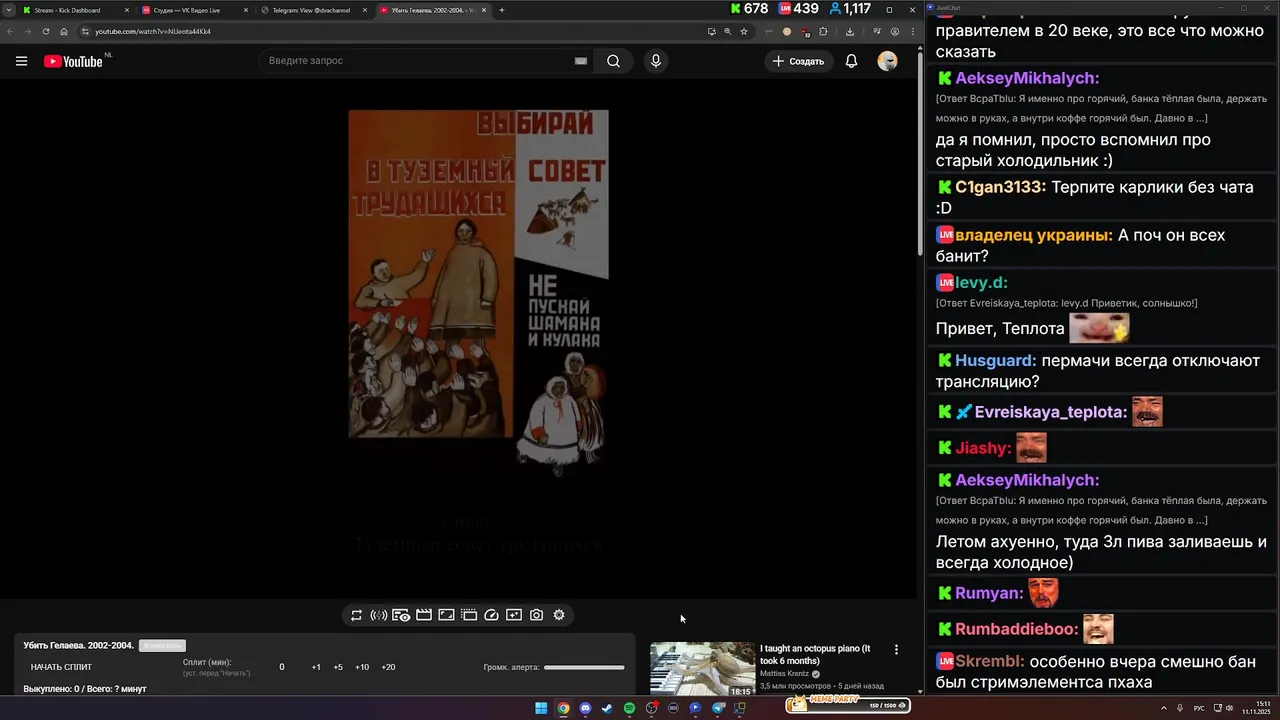Click the VK Live viewer count 439
Image resolution: width=1280 pixels, height=720 pixels.
(x=799, y=9)
